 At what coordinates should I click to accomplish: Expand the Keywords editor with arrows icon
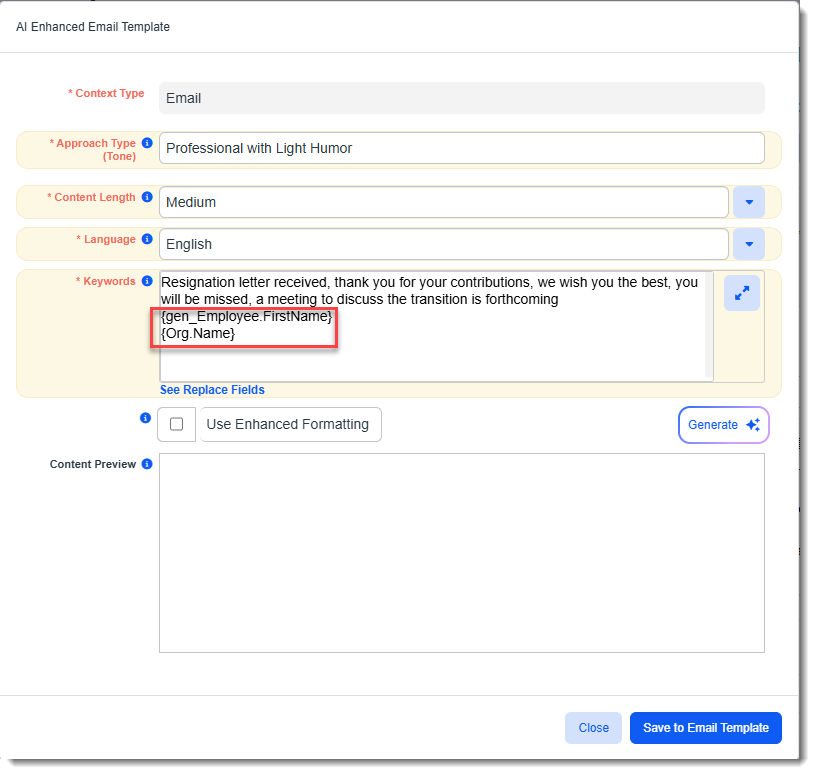742,293
